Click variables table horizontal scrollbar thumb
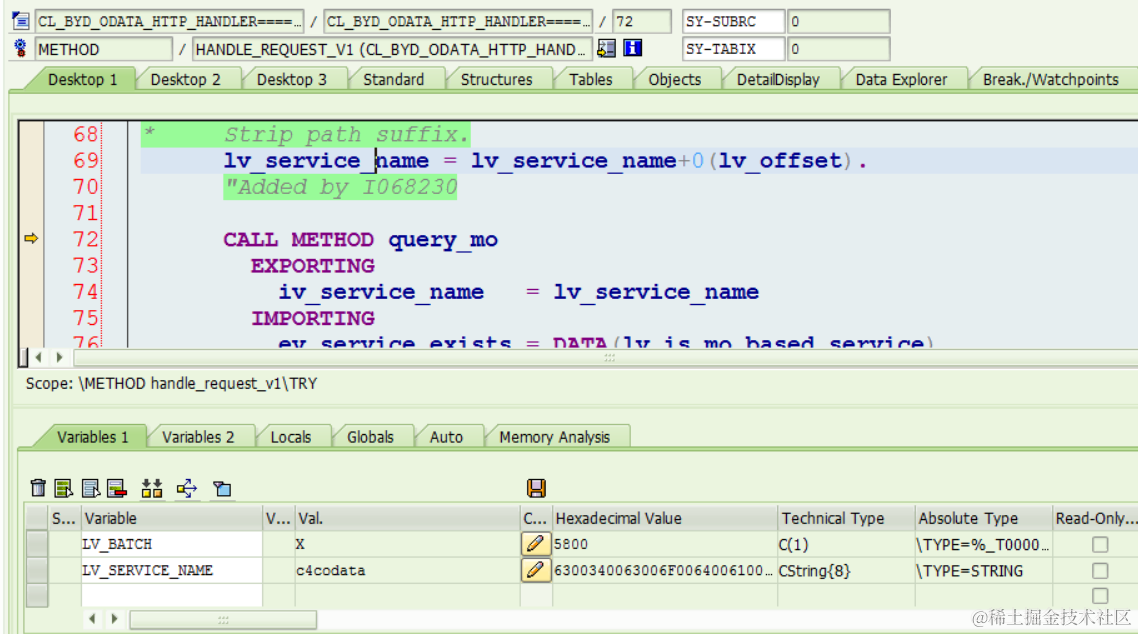 (223, 619)
